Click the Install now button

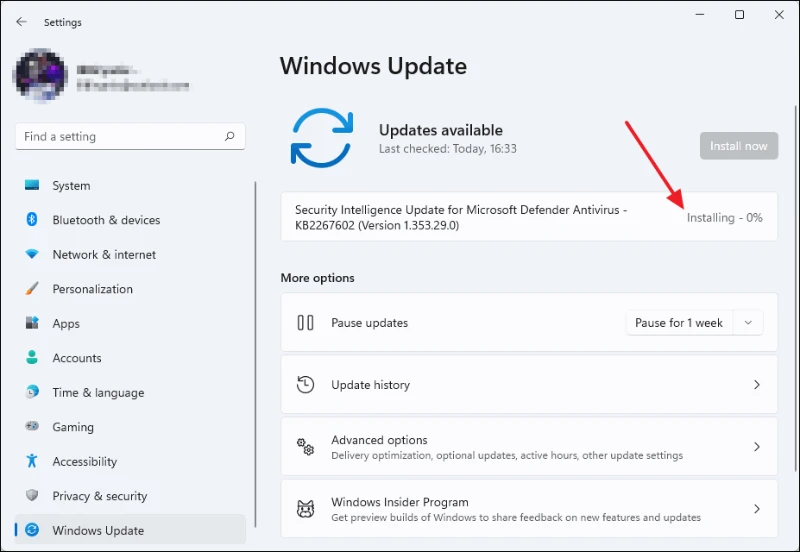(x=739, y=146)
